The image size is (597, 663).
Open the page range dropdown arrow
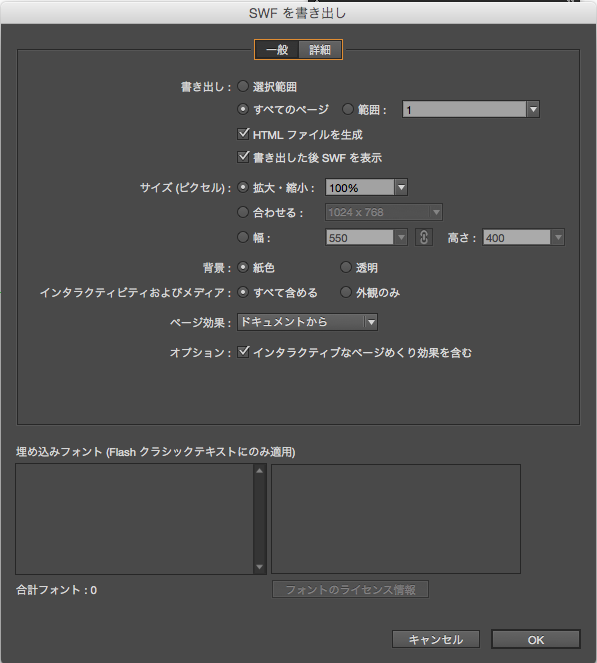click(533, 110)
